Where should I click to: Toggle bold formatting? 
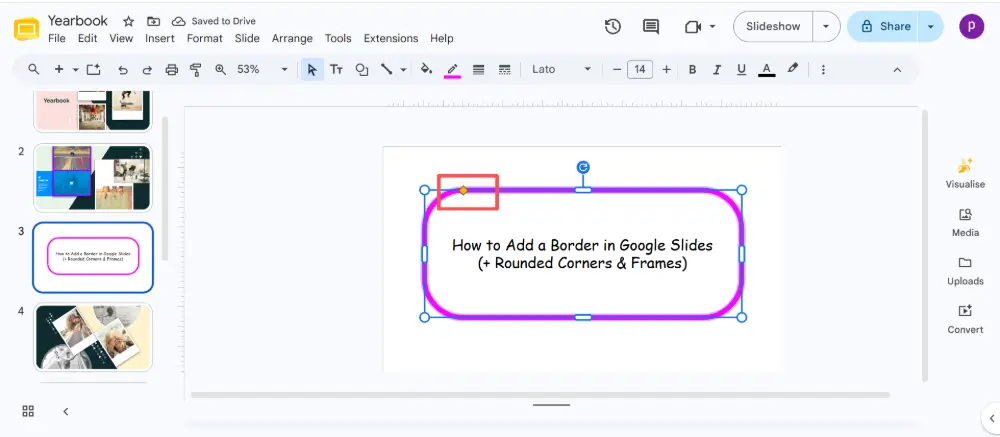[x=692, y=70]
